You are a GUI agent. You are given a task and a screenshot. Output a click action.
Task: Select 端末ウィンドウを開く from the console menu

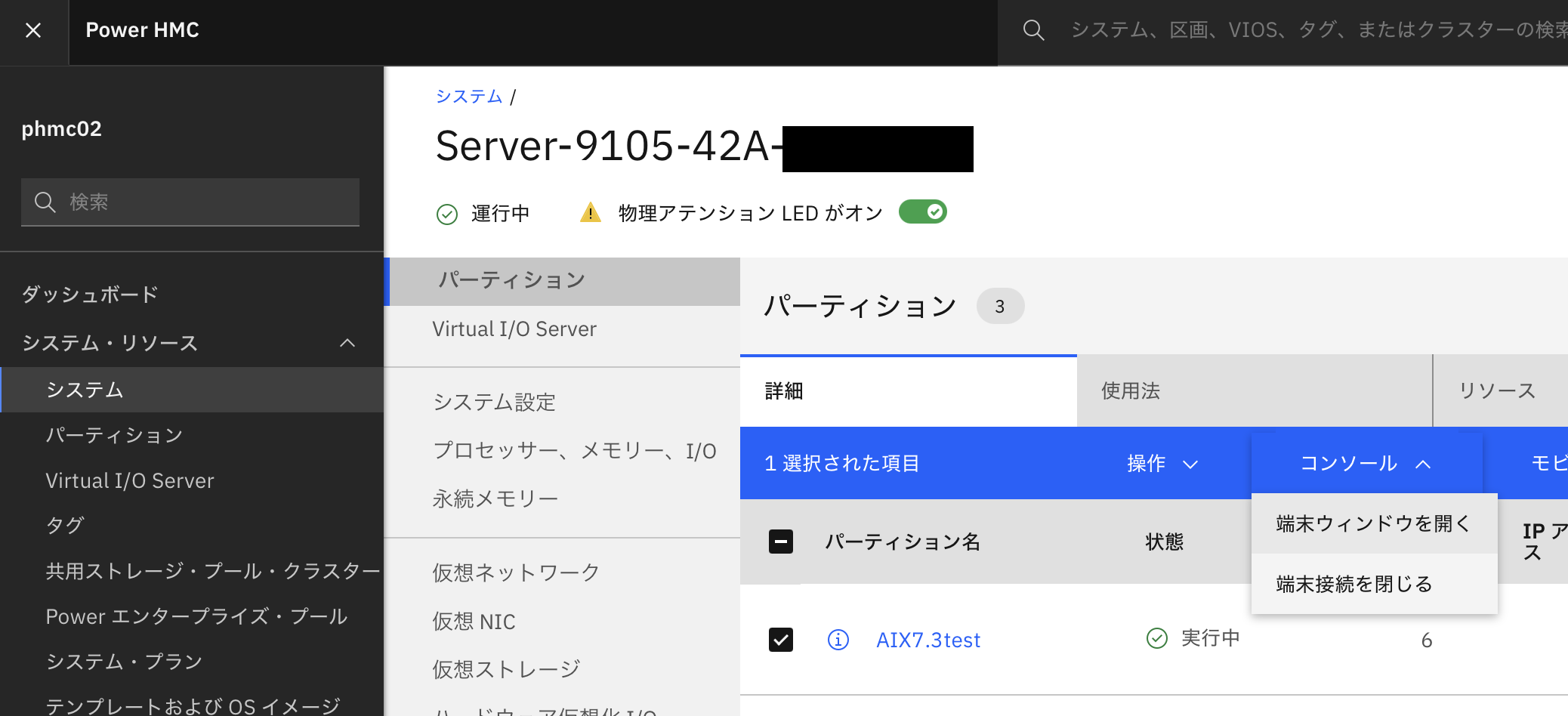click(1371, 523)
